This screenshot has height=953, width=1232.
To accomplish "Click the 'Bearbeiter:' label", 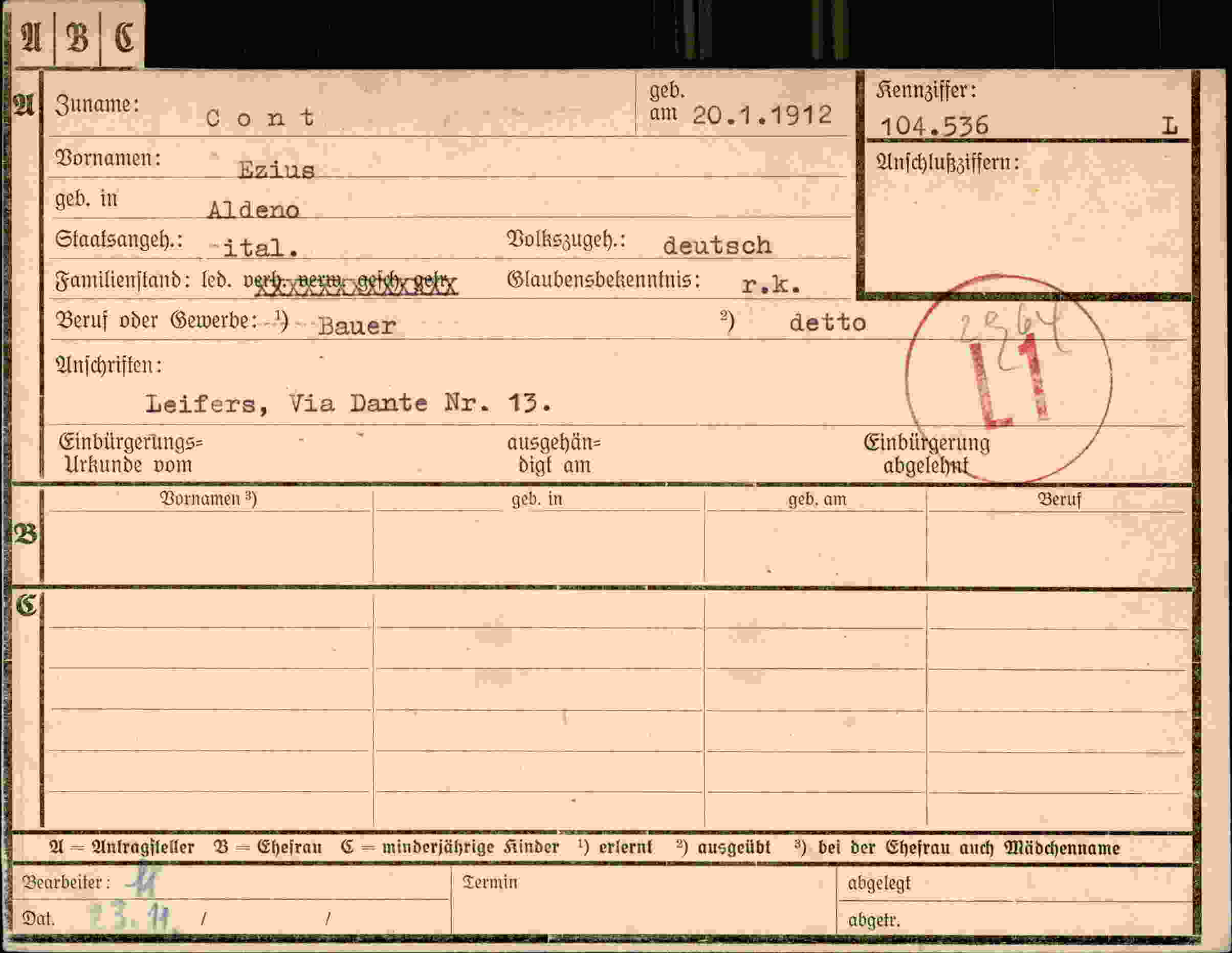I will [x=65, y=882].
